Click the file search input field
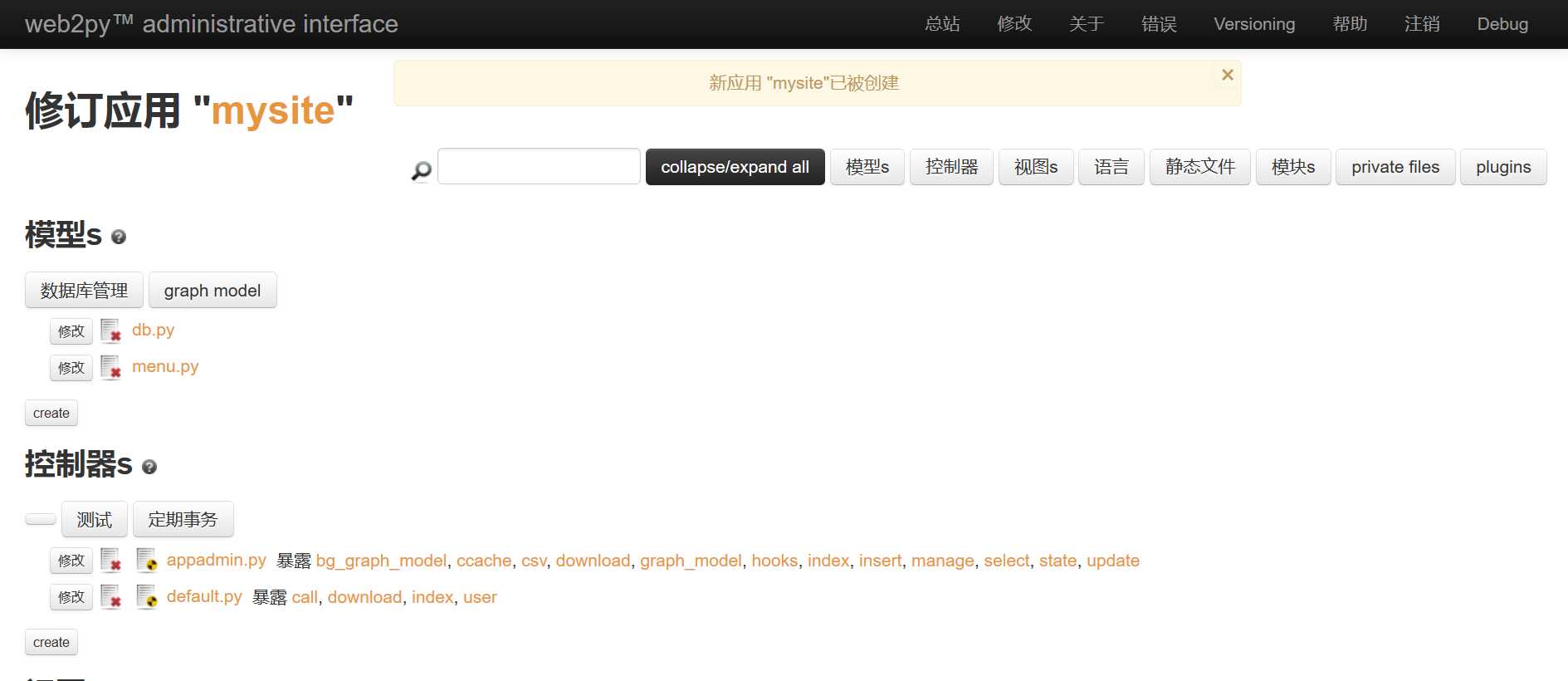Screen dimensions: 1568x681 tap(539, 166)
